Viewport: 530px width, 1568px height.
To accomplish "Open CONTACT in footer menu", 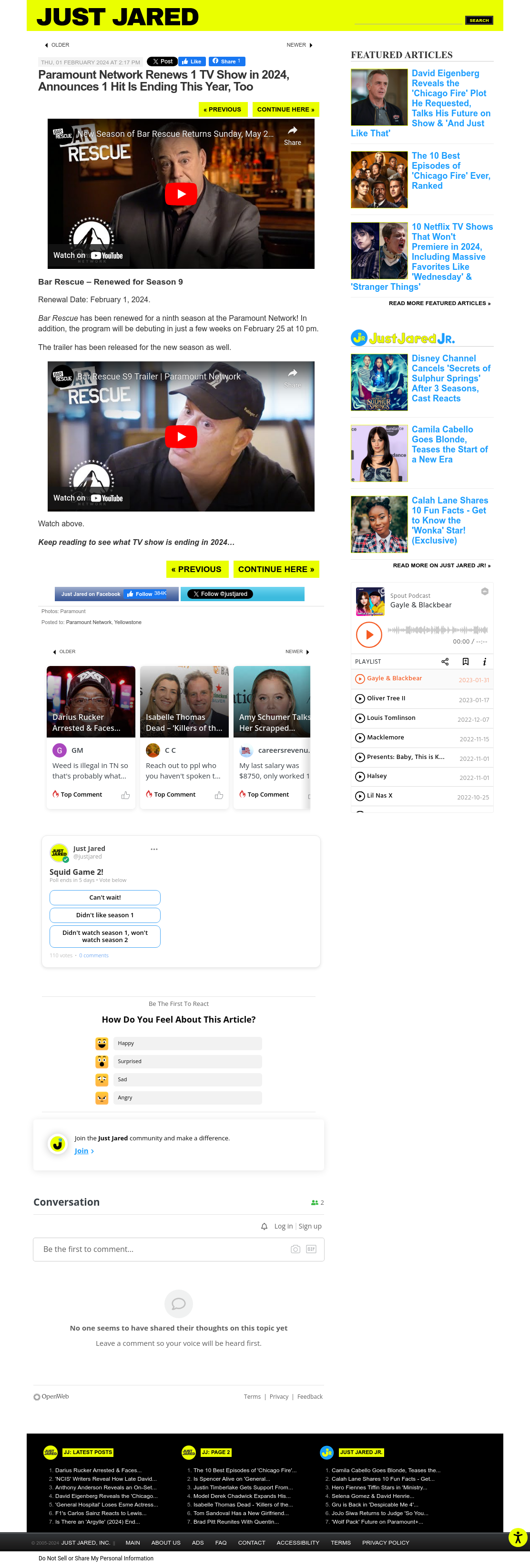I will click(x=251, y=1543).
